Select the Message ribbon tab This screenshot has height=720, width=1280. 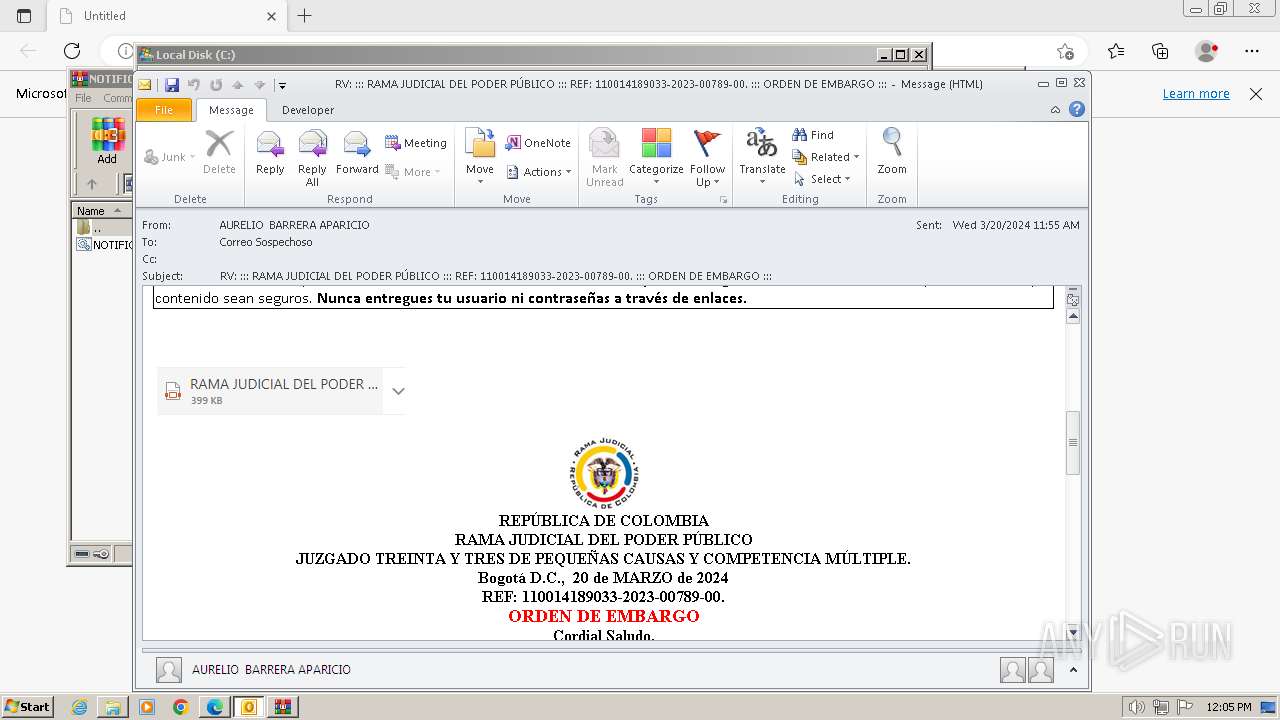pos(231,110)
